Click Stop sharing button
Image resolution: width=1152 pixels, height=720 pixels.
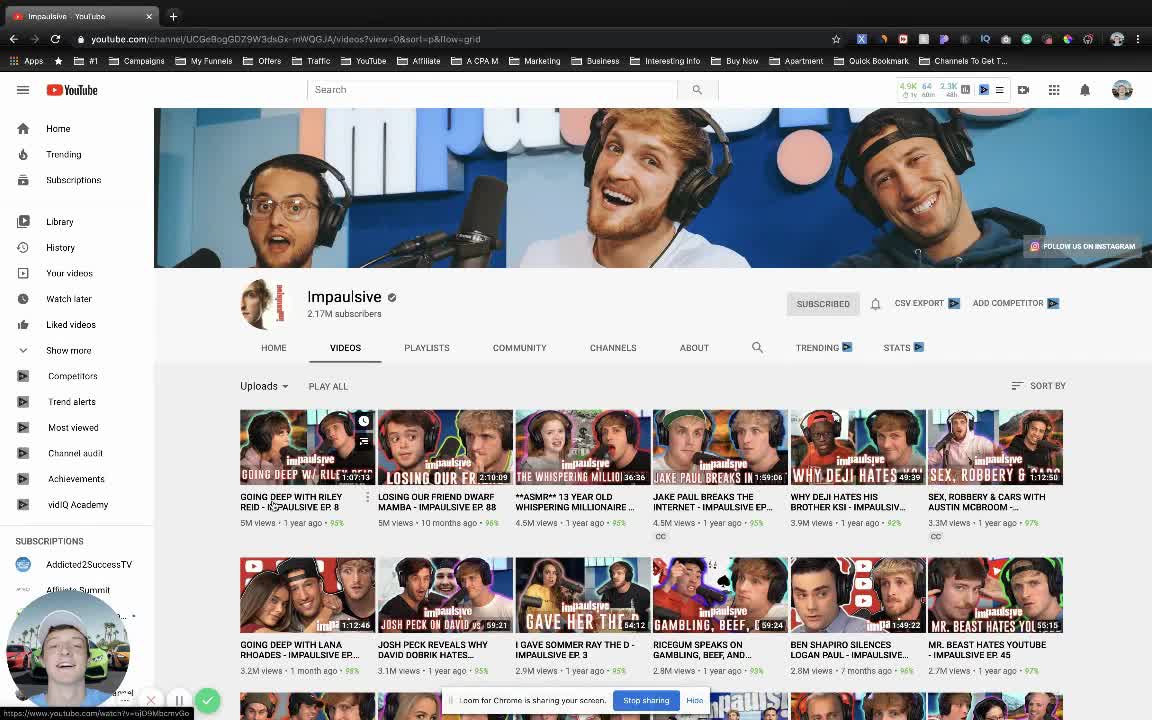[646, 700]
